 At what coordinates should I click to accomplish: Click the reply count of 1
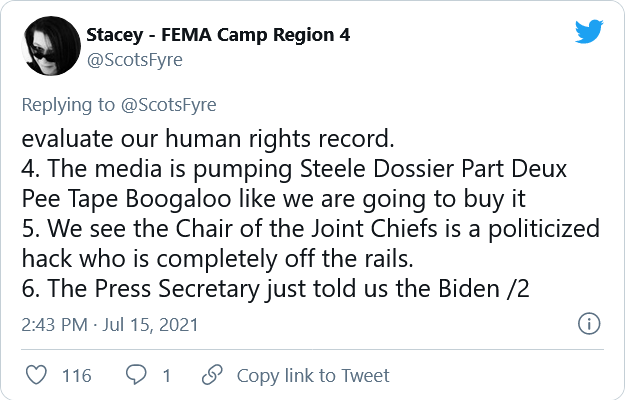(x=166, y=376)
